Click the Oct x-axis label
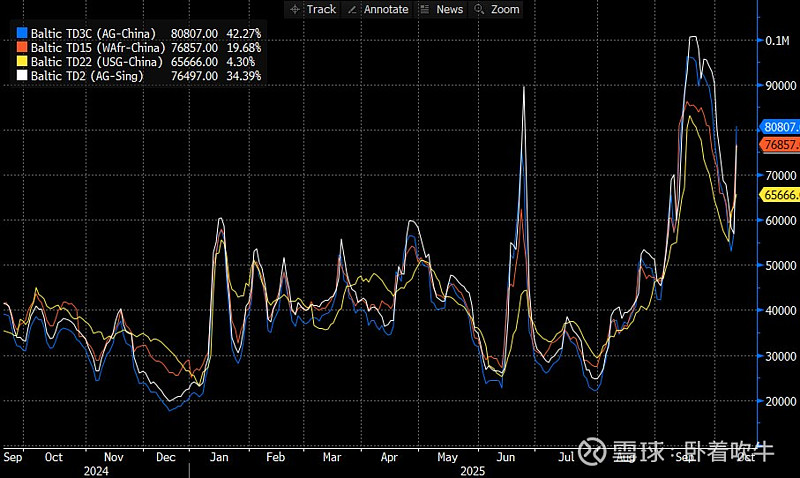The width and height of the screenshot is (800, 478). click(54, 457)
